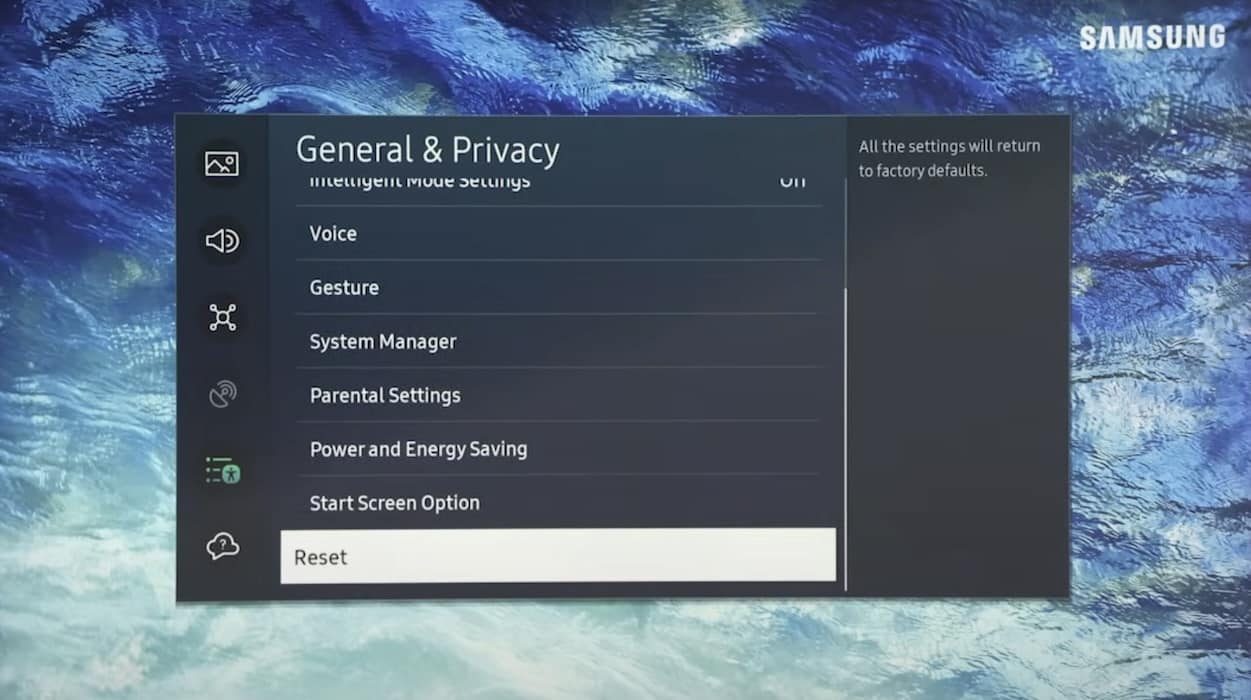Open the Picture settings icon
The image size is (1251, 700).
pos(222,164)
